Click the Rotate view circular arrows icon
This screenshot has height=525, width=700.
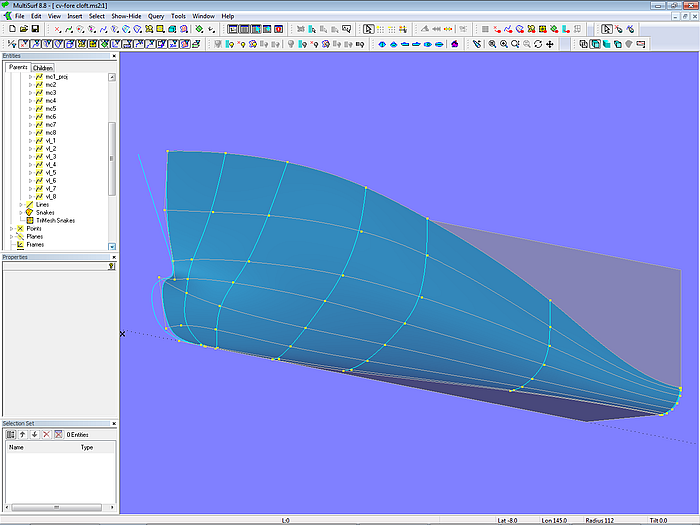tap(538, 44)
